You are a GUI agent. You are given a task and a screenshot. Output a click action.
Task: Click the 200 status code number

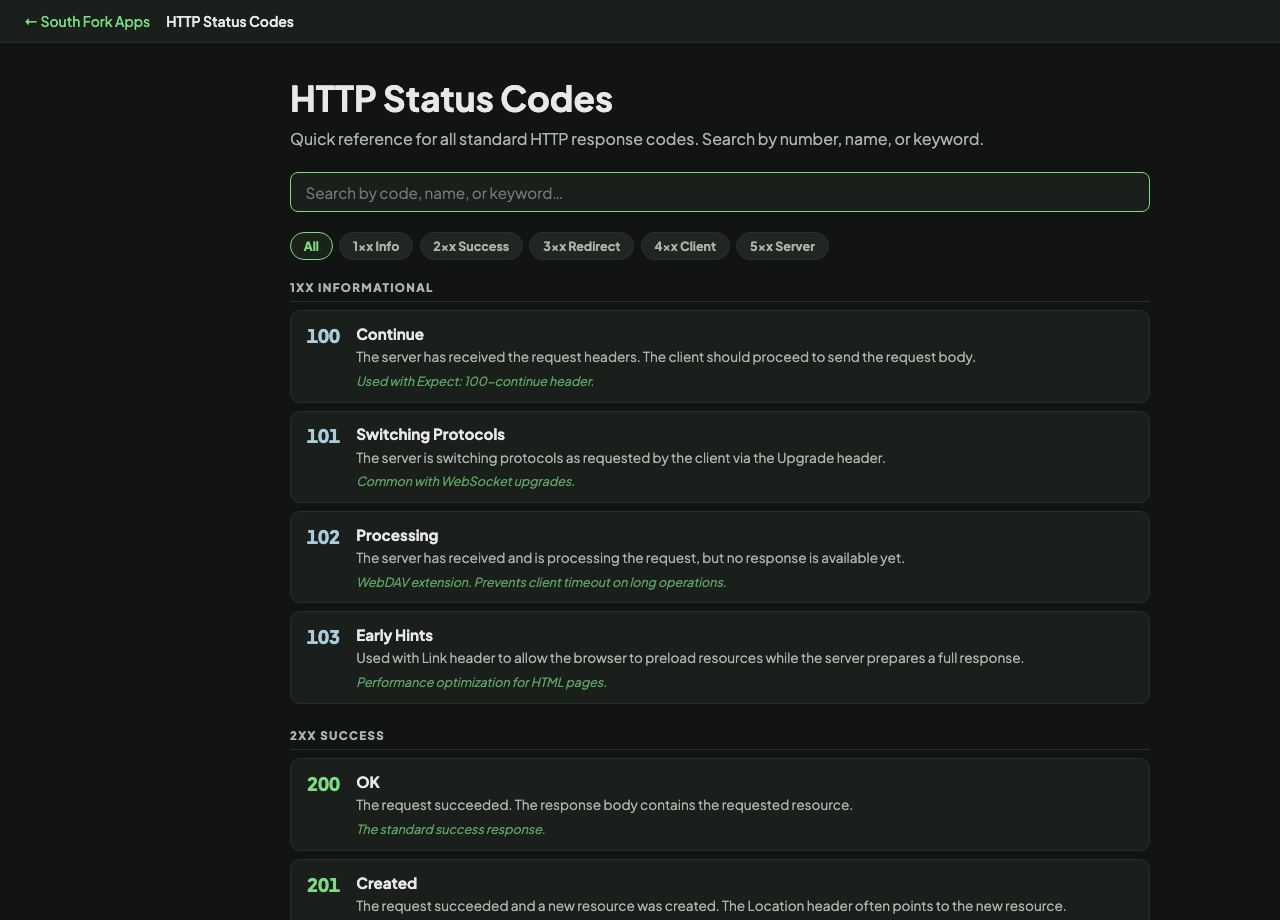coord(323,784)
